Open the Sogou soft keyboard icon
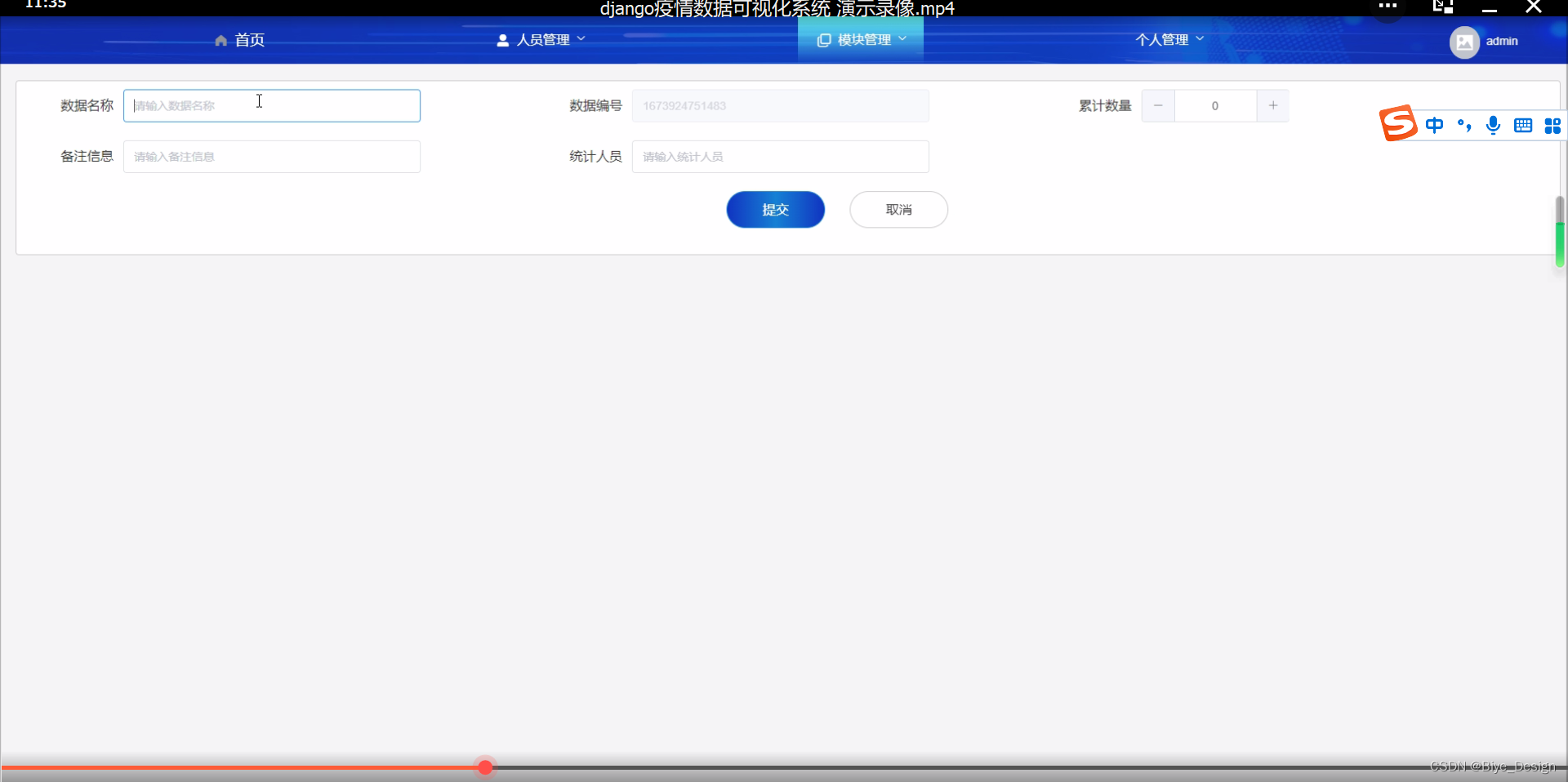Viewport: 1568px width, 782px height. click(1523, 125)
